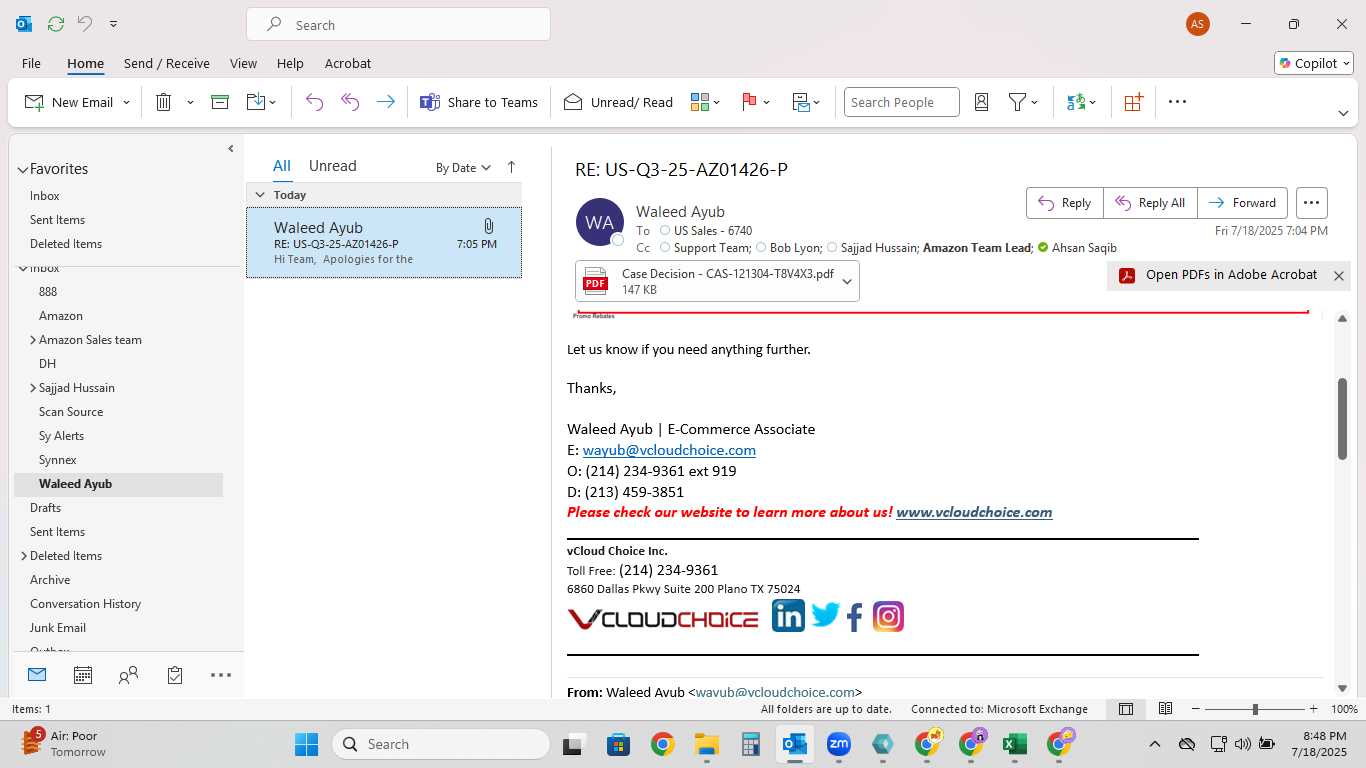
Task: Expand the Sajjad Hussain folder
Action: [x=33, y=388]
